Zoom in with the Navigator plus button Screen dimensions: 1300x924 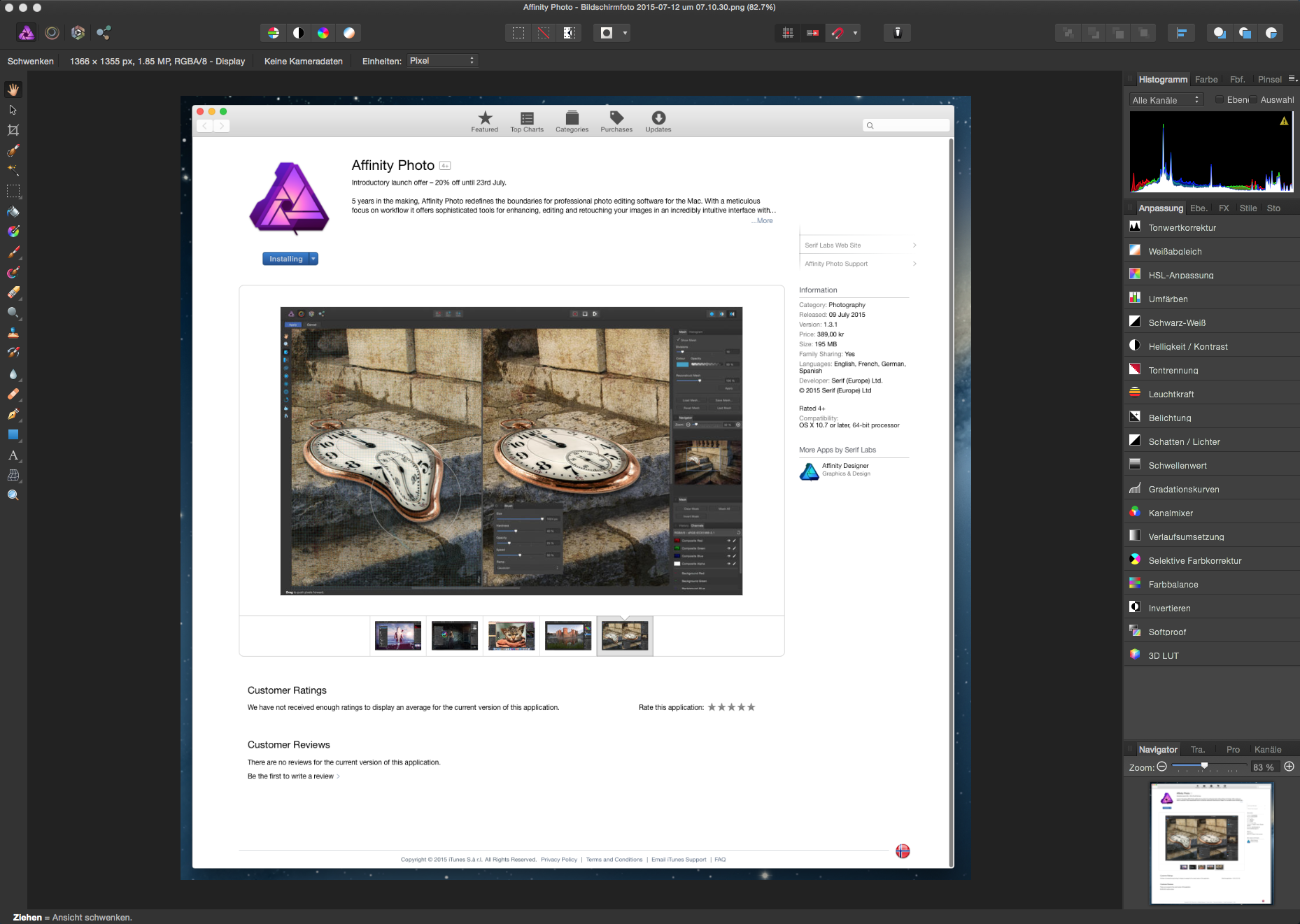[1290, 767]
